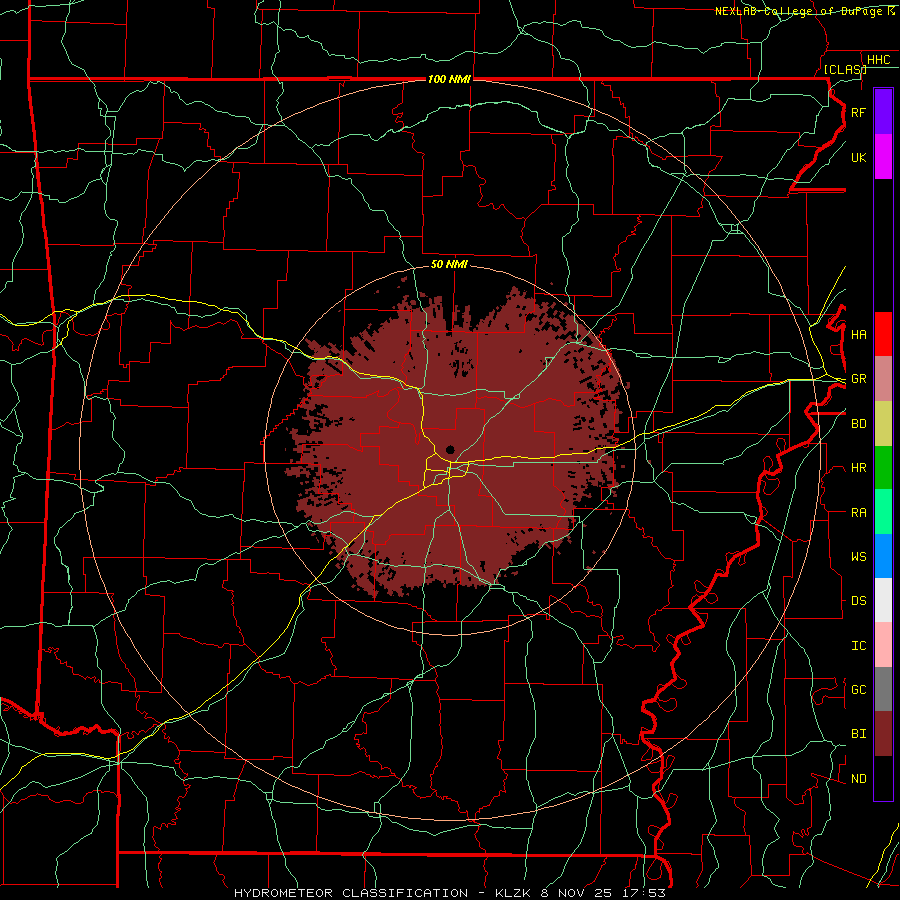Click the 50 NMI range ring label
This screenshot has height=900, width=900.
pyautogui.click(x=449, y=264)
